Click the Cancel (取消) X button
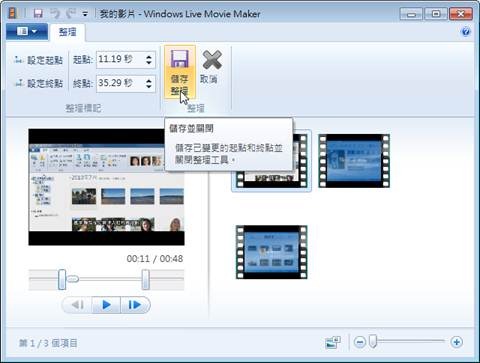This screenshot has width=480, height=363. pyautogui.click(x=211, y=67)
